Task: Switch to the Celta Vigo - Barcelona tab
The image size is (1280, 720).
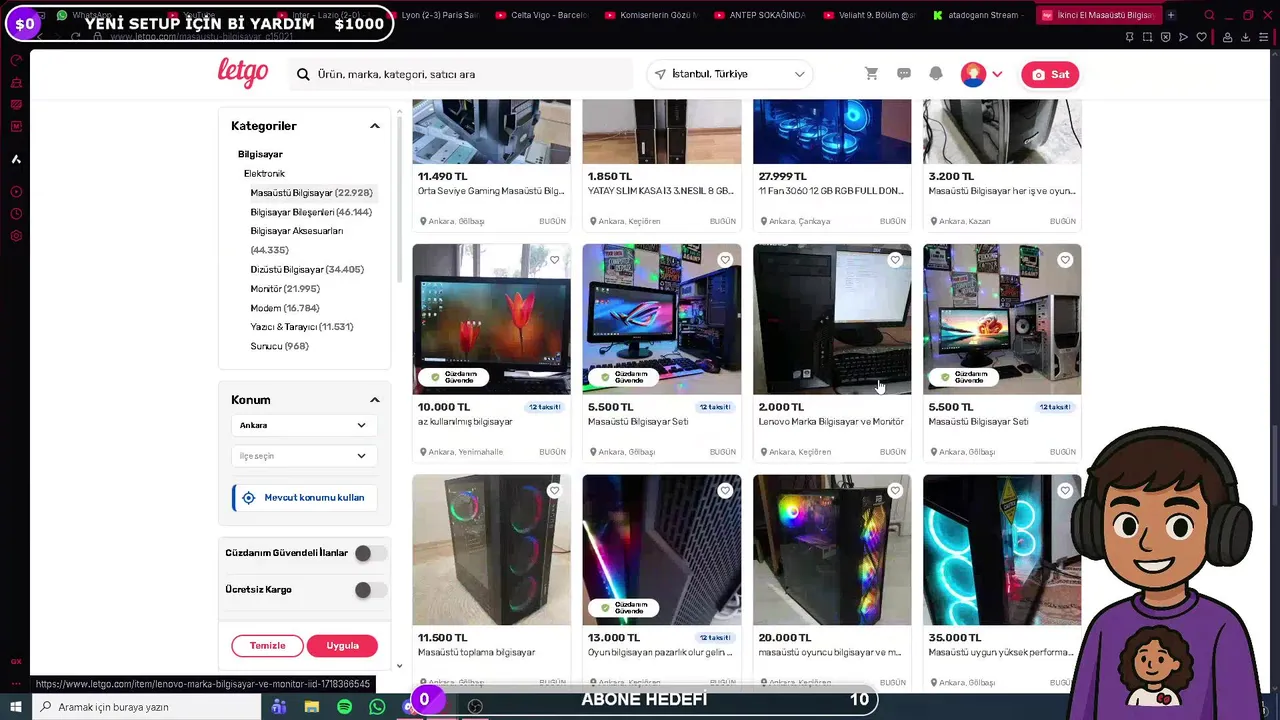Action: coord(541,15)
